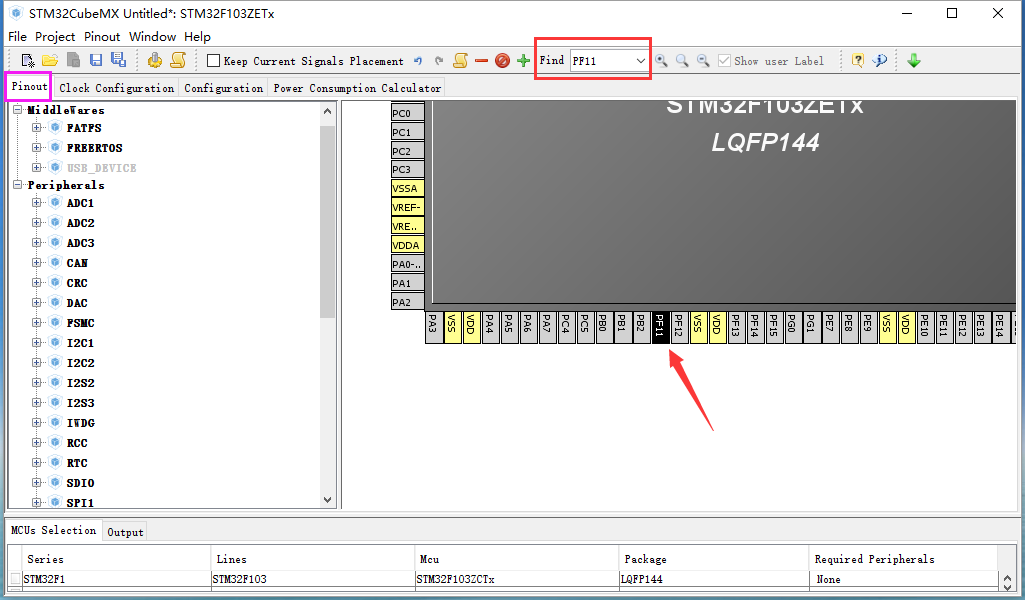Toggle Keep Current Signals Placement checkbox
This screenshot has height=600, width=1025.
tap(213, 61)
